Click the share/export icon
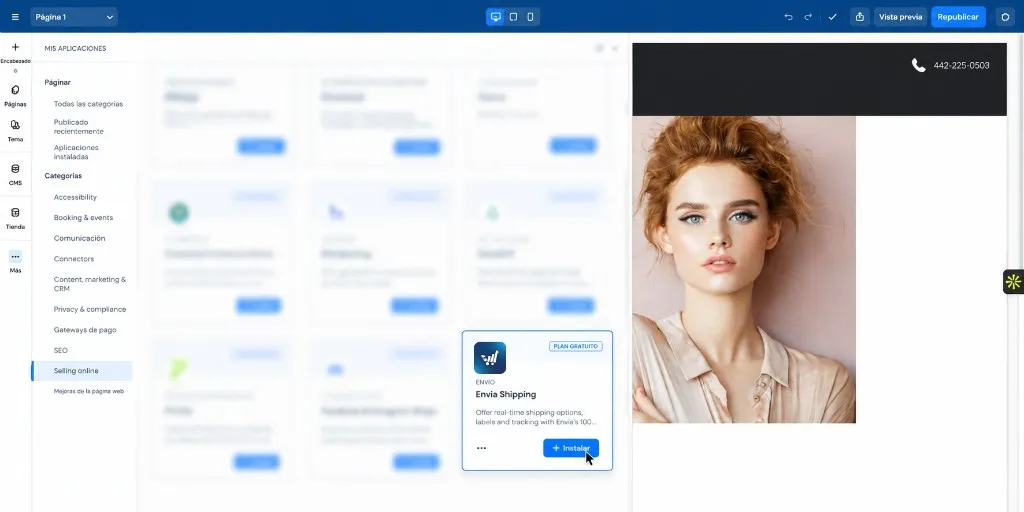The image size is (1024, 512). (859, 17)
